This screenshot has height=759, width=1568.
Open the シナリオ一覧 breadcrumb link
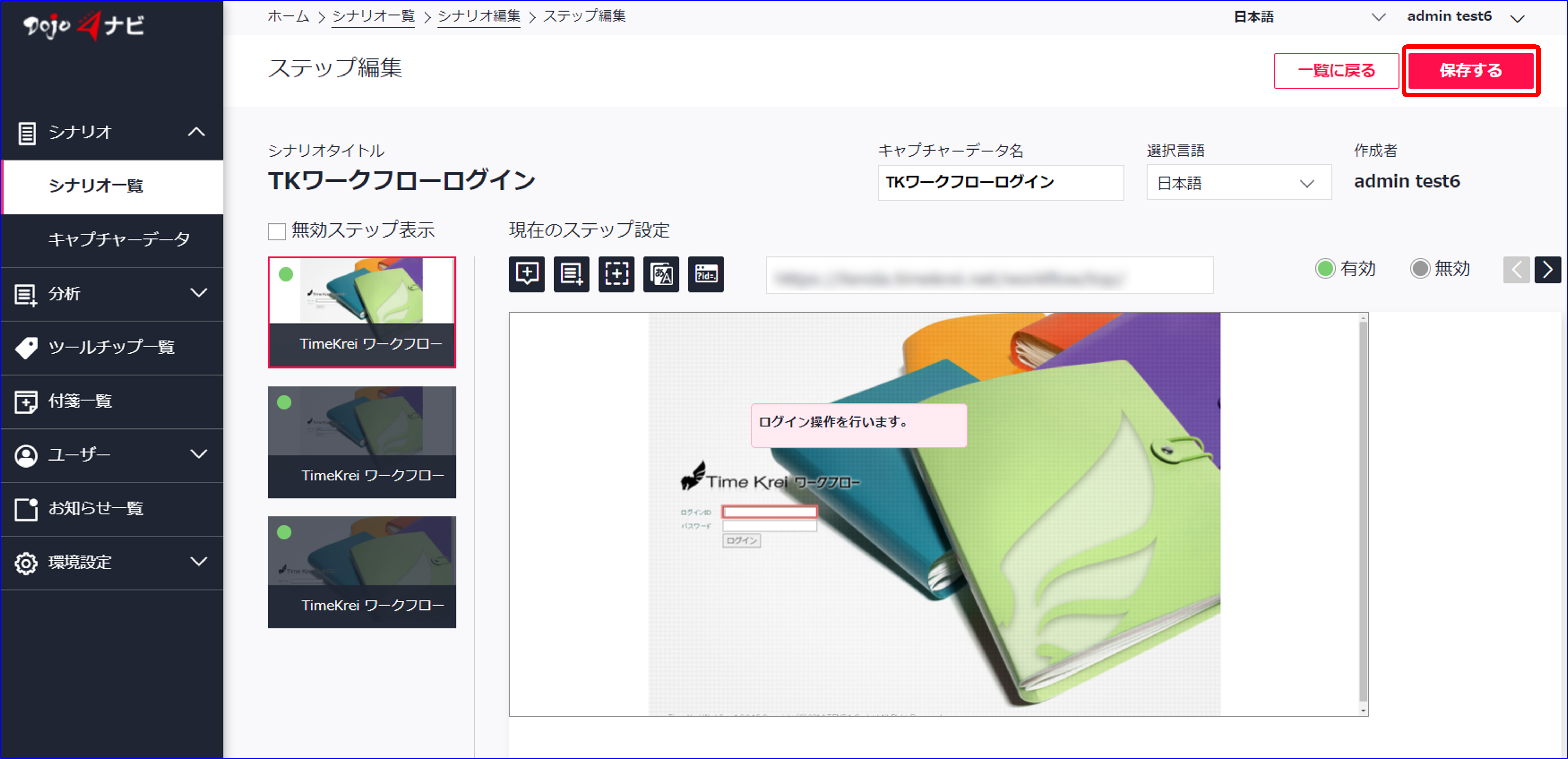(x=373, y=16)
